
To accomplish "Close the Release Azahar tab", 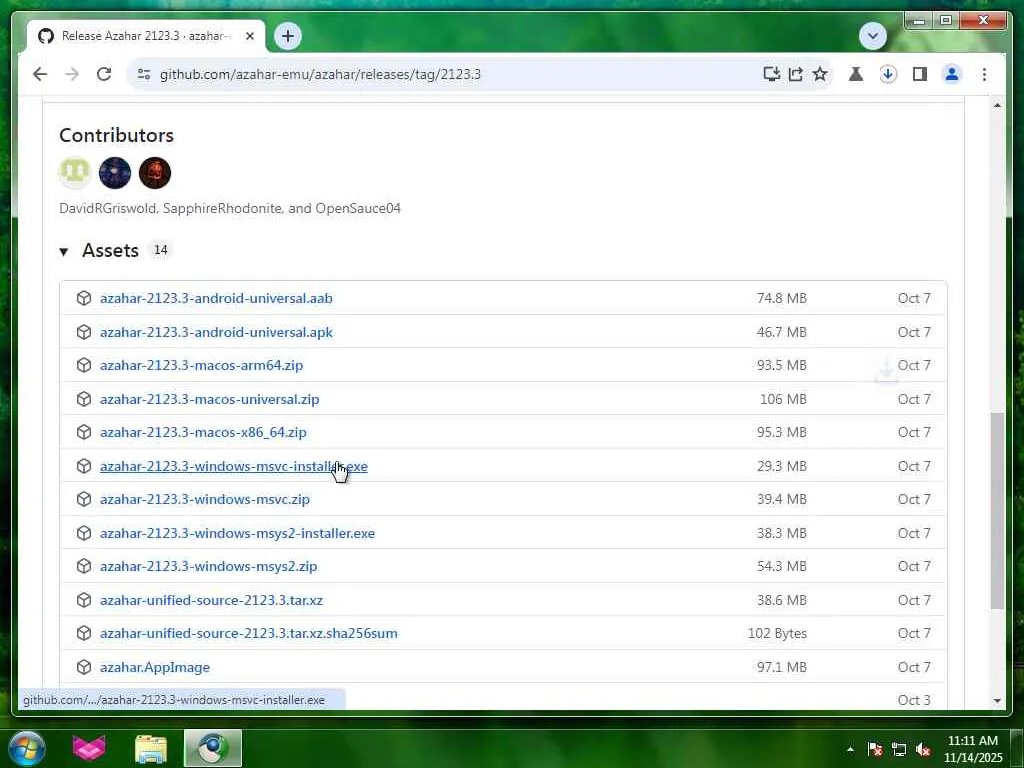I will point(249,36).
